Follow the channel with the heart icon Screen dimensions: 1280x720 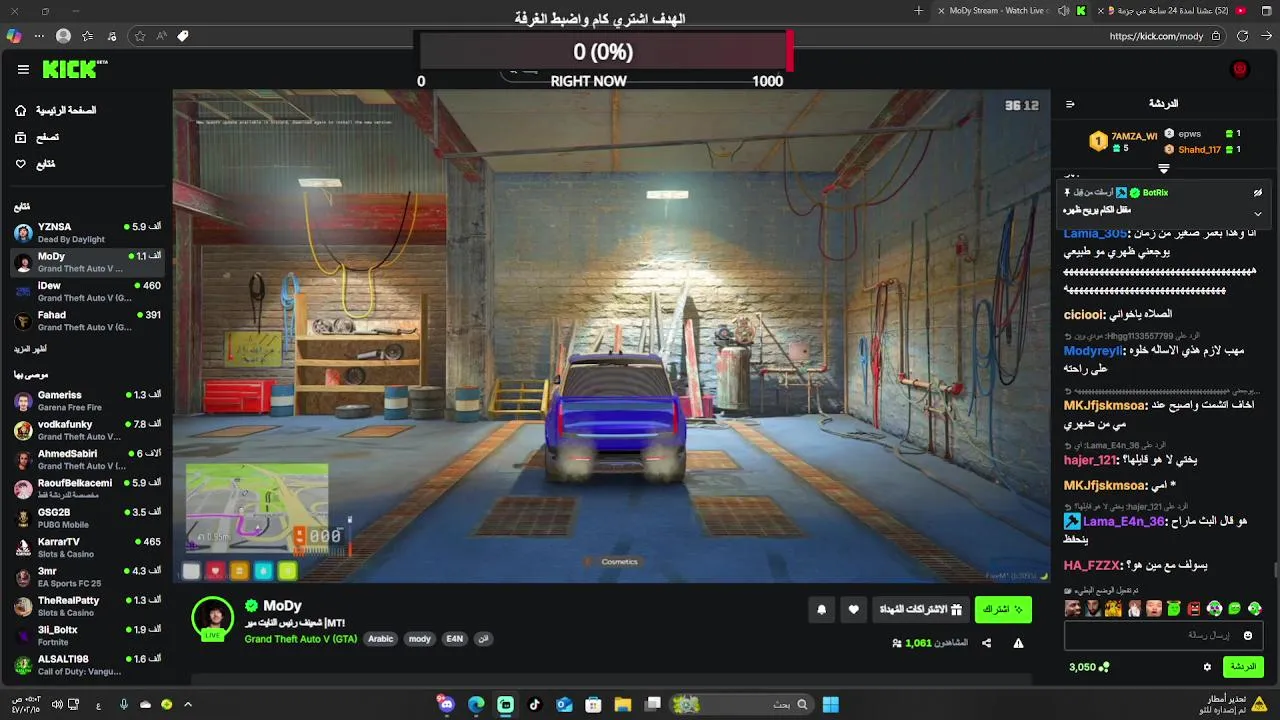click(854, 609)
